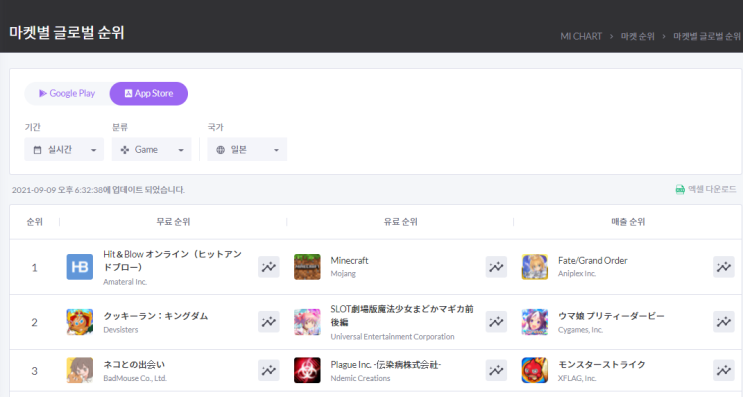743x397 pixels.
Task: Click the Plague Inc. app icon
Action: tap(307, 370)
